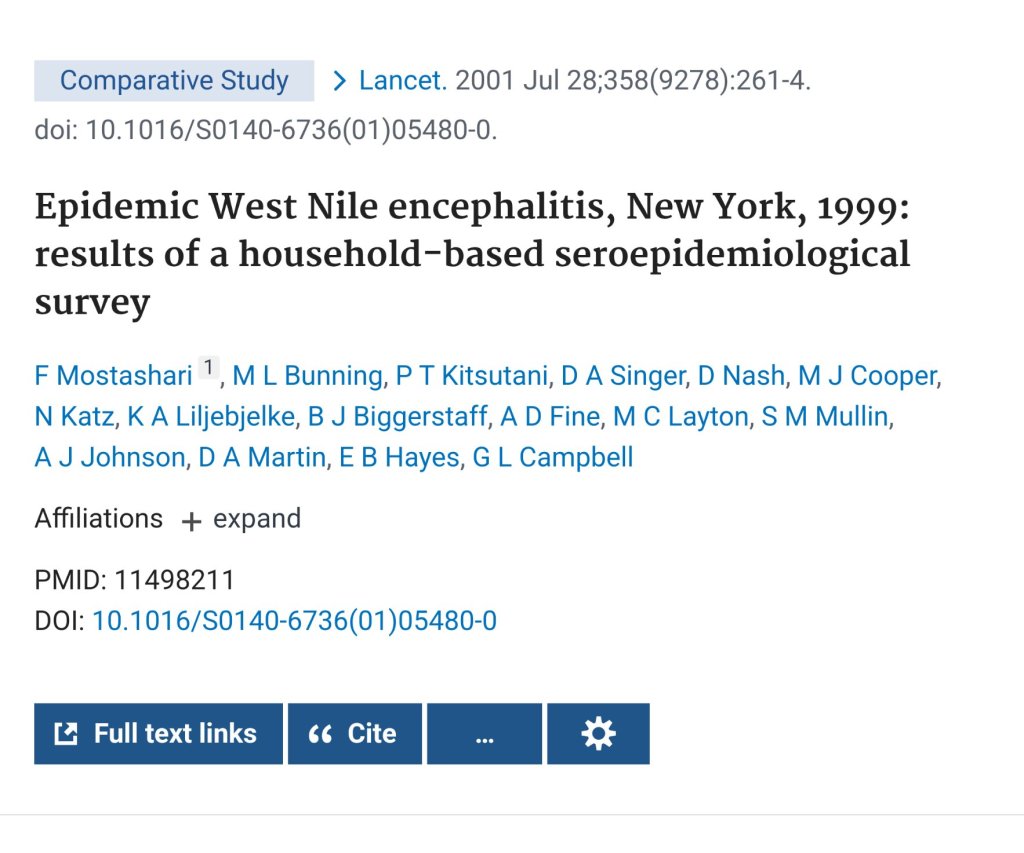Open author D Nash link
The height and width of the screenshot is (853, 1024).
pos(740,376)
